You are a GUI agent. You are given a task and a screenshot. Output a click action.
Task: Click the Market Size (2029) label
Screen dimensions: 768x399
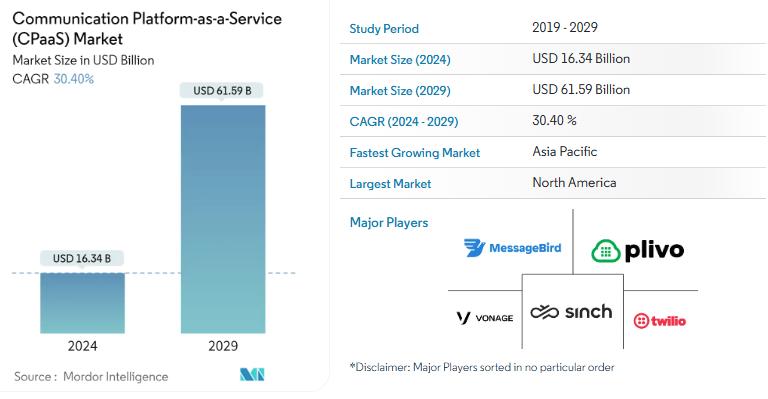coord(400,91)
